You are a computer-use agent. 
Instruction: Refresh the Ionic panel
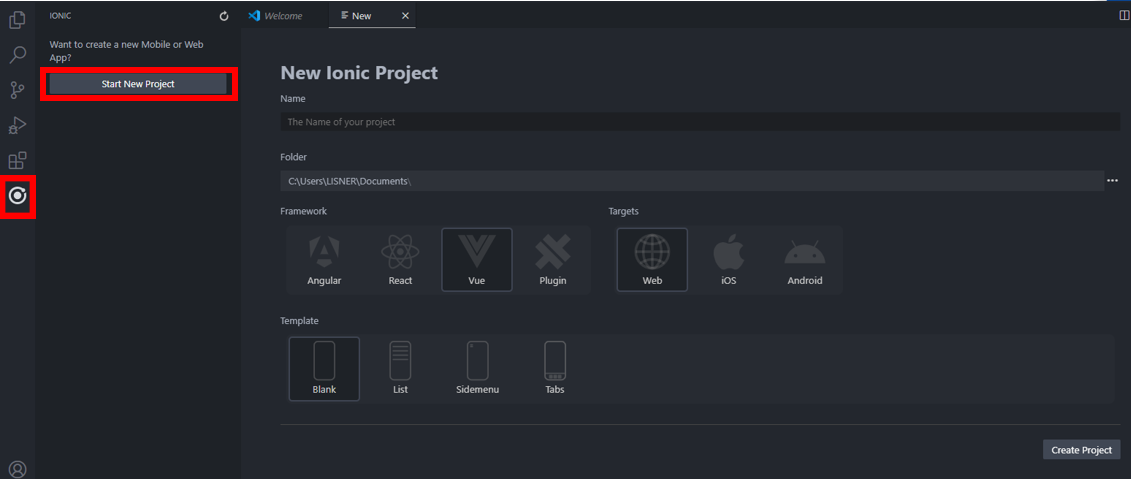pyautogui.click(x=224, y=16)
